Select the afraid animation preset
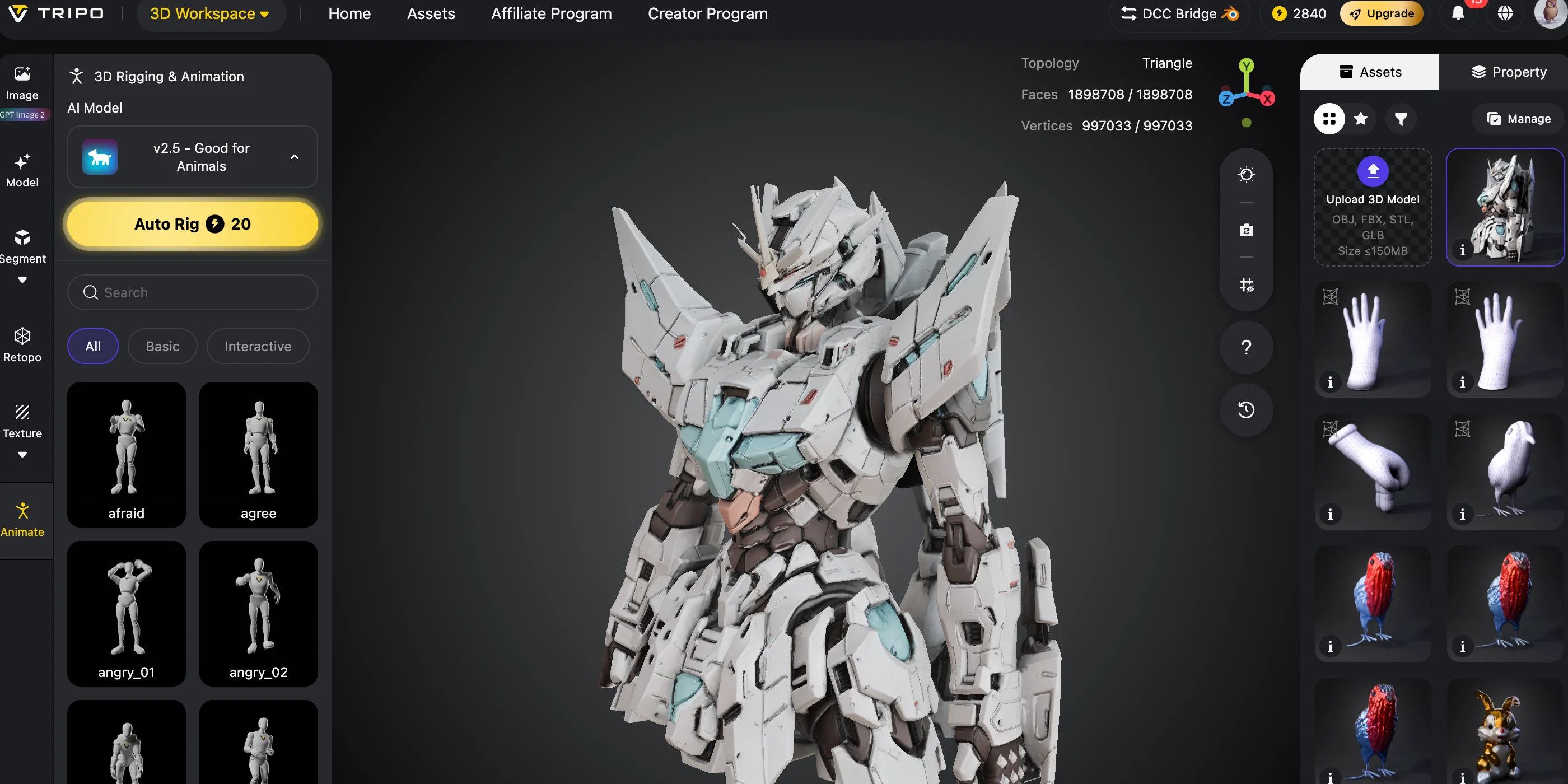 pos(126,454)
